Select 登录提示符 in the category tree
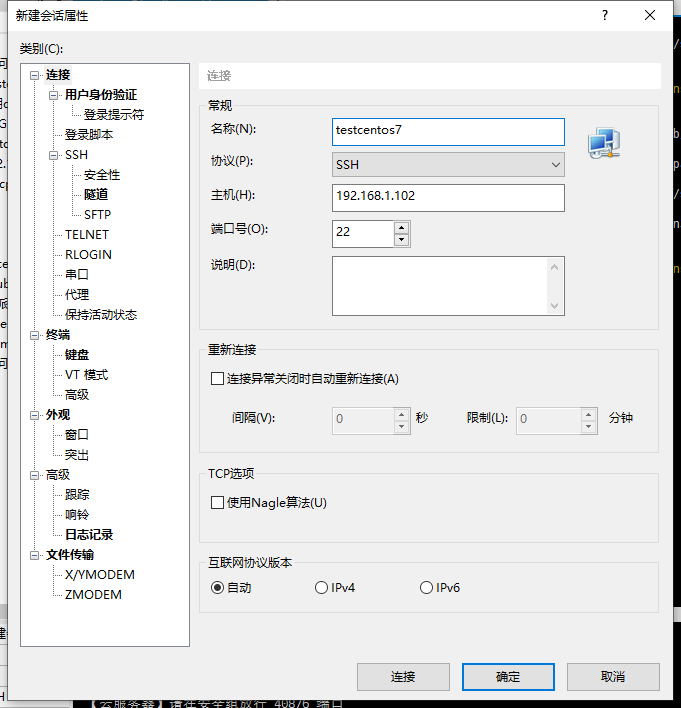 [x=114, y=115]
